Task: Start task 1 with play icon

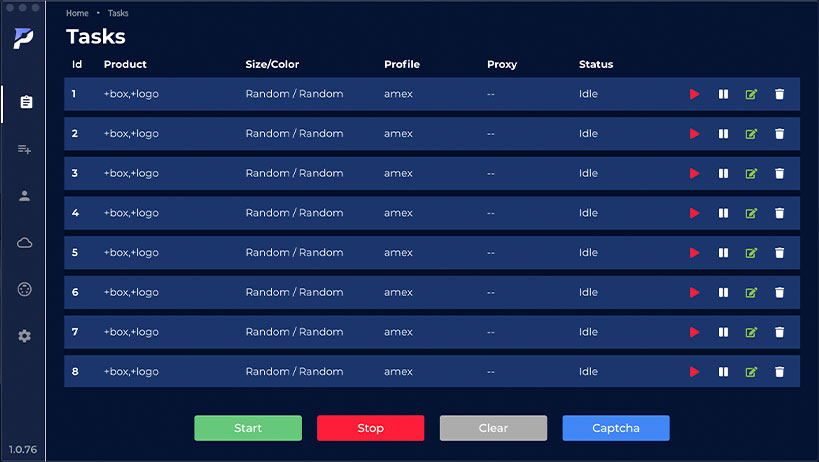Action: (x=694, y=94)
